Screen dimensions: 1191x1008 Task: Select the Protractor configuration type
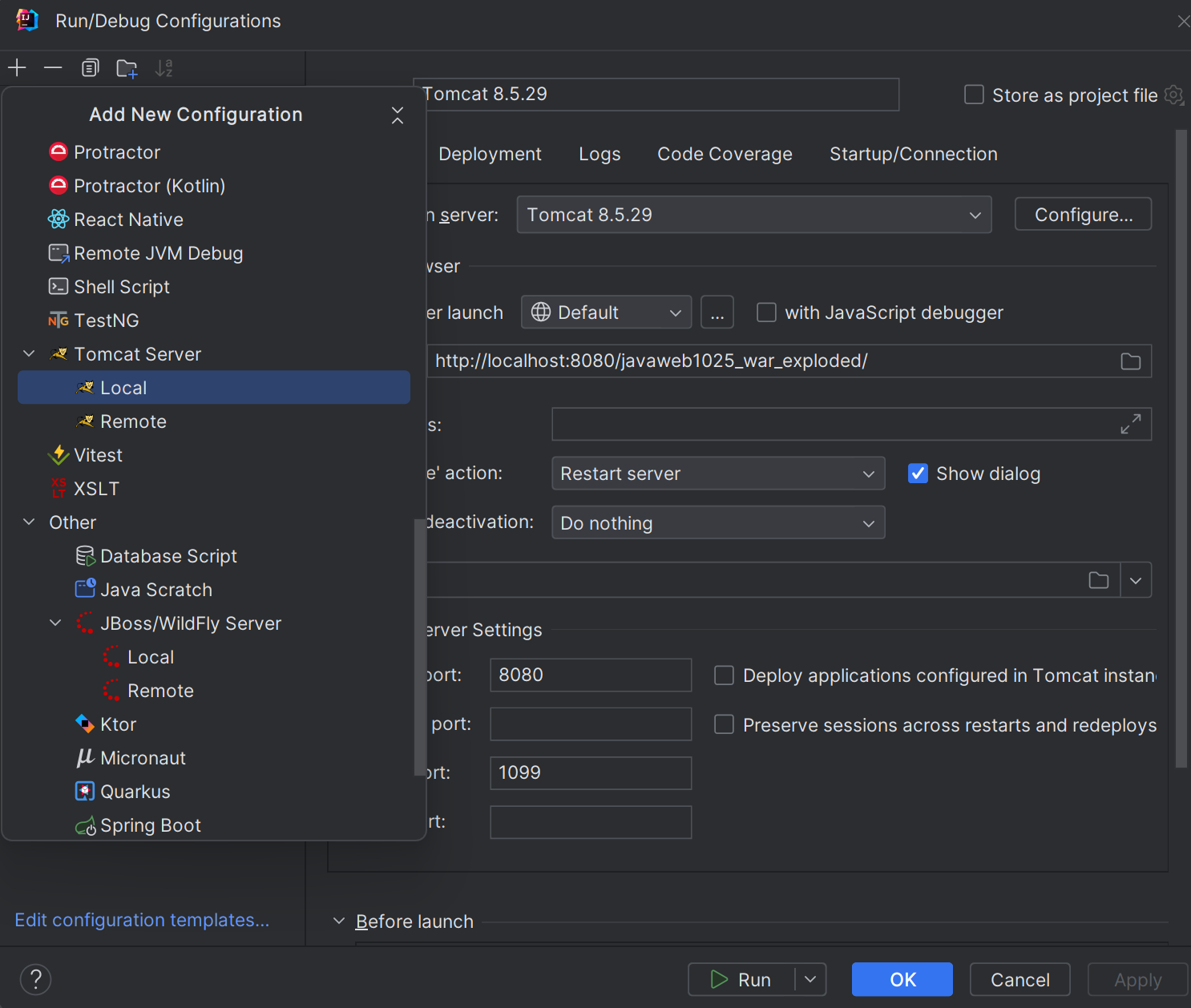(x=214, y=152)
